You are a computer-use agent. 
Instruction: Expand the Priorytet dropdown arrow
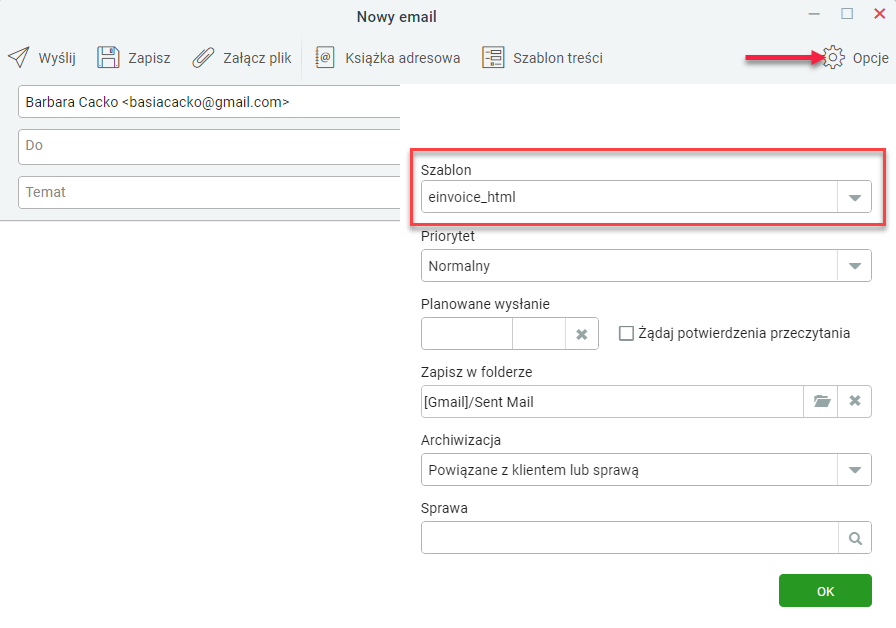[x=854, y=266]
